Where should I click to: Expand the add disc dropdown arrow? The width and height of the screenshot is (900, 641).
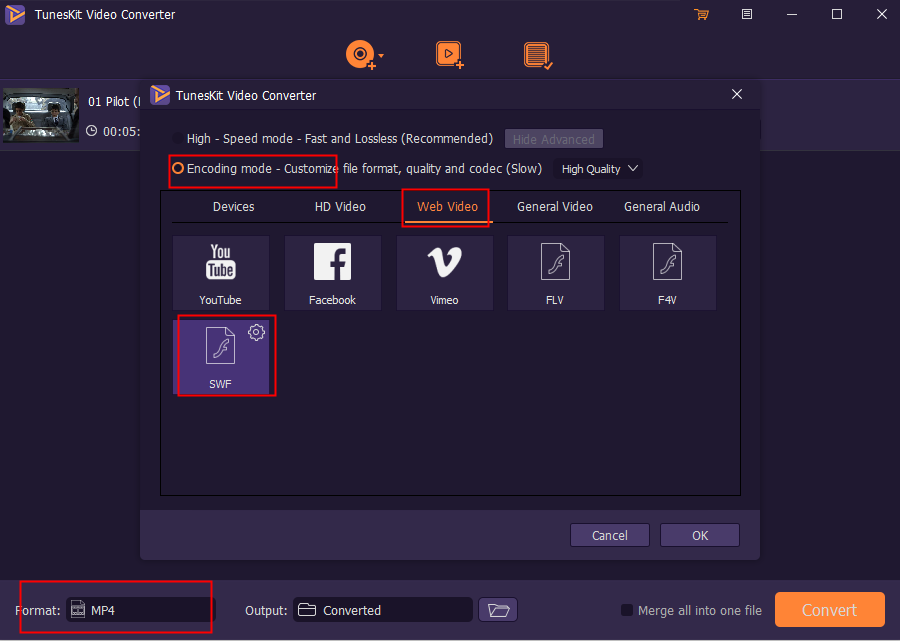(381, 56)
